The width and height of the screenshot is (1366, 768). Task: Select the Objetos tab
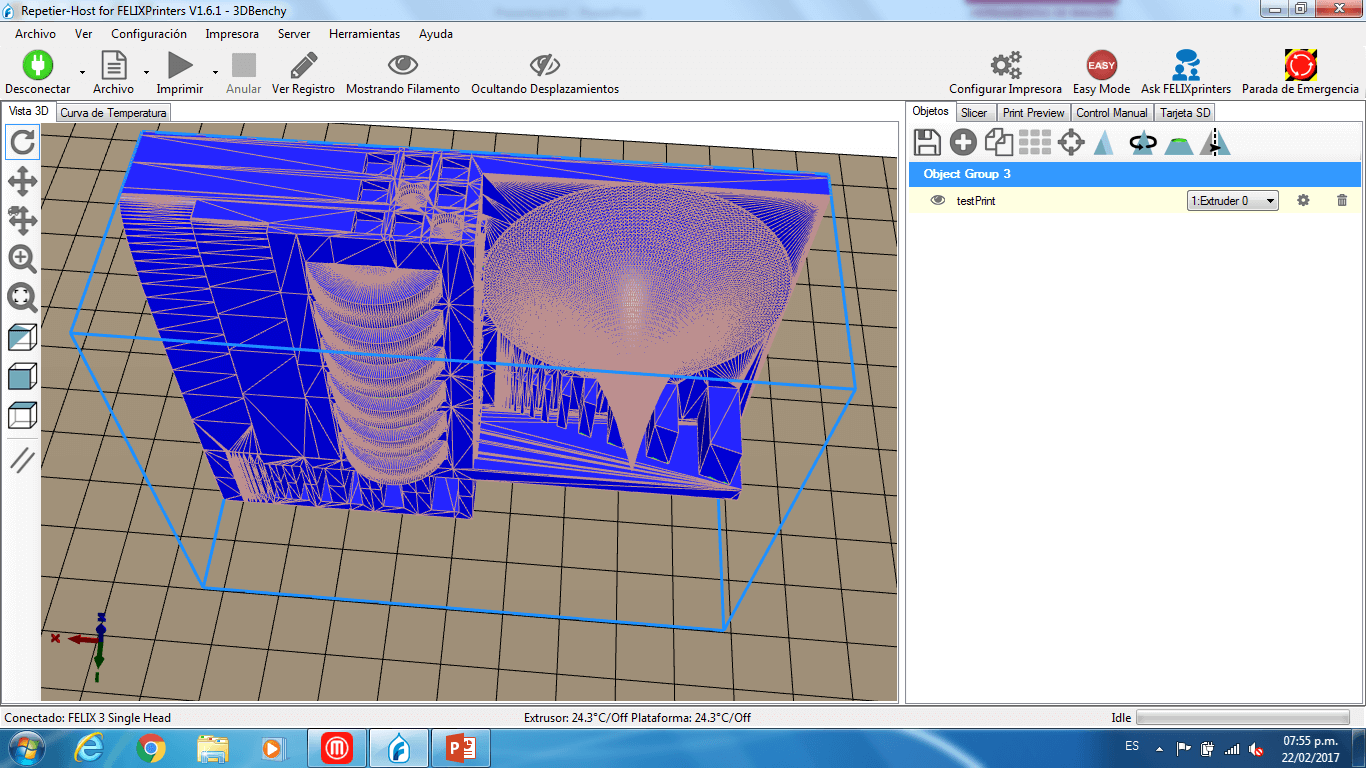pos(931,111)
